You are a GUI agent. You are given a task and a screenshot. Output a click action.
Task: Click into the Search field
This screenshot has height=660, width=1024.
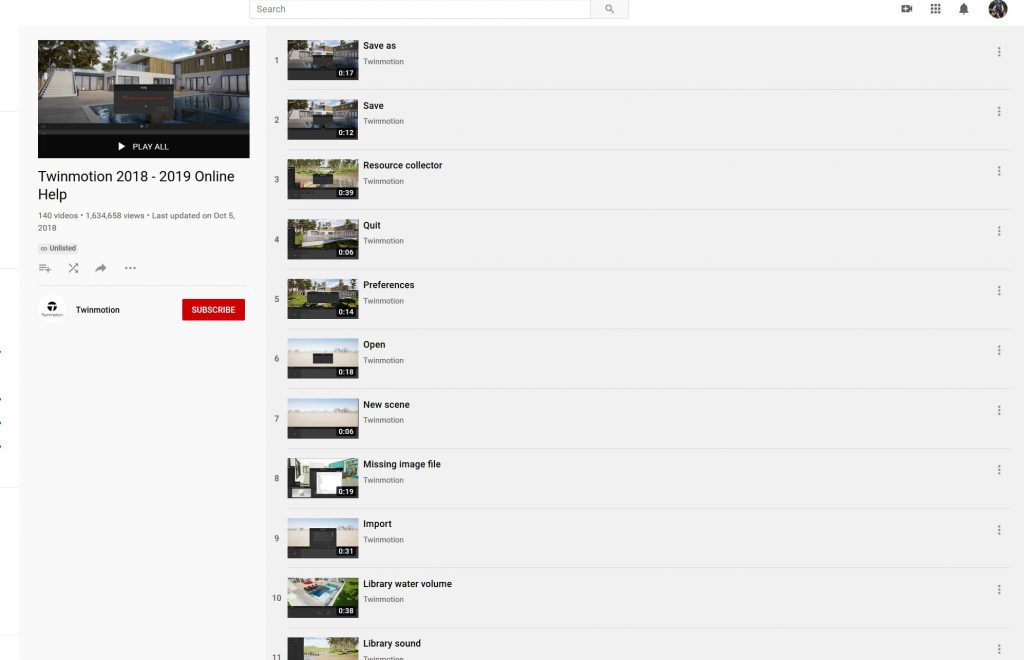pos(420,9)
